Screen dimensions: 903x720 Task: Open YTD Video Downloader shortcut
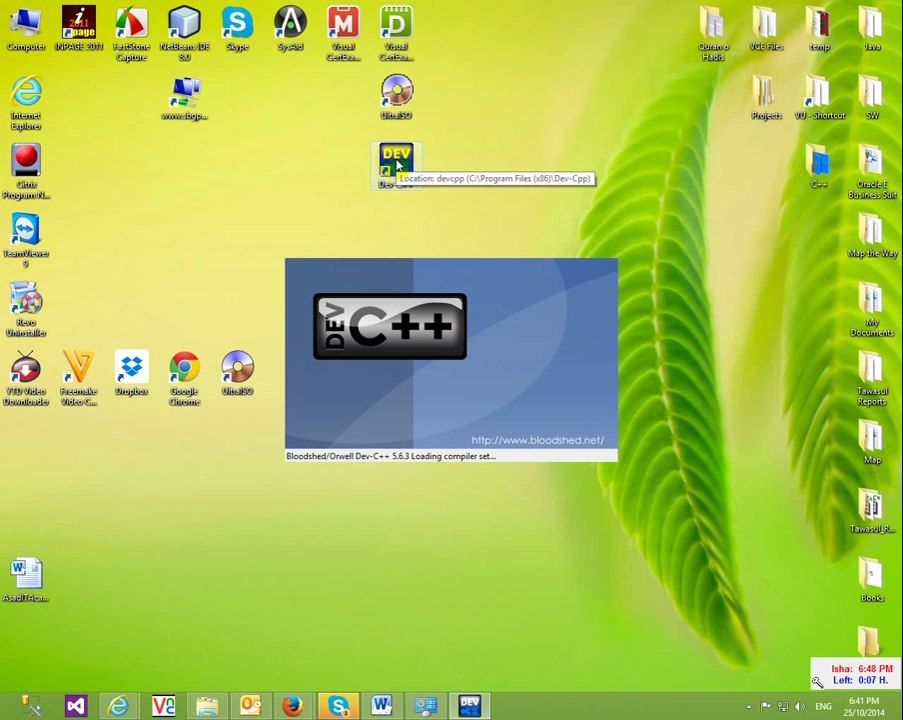[26, 378]
